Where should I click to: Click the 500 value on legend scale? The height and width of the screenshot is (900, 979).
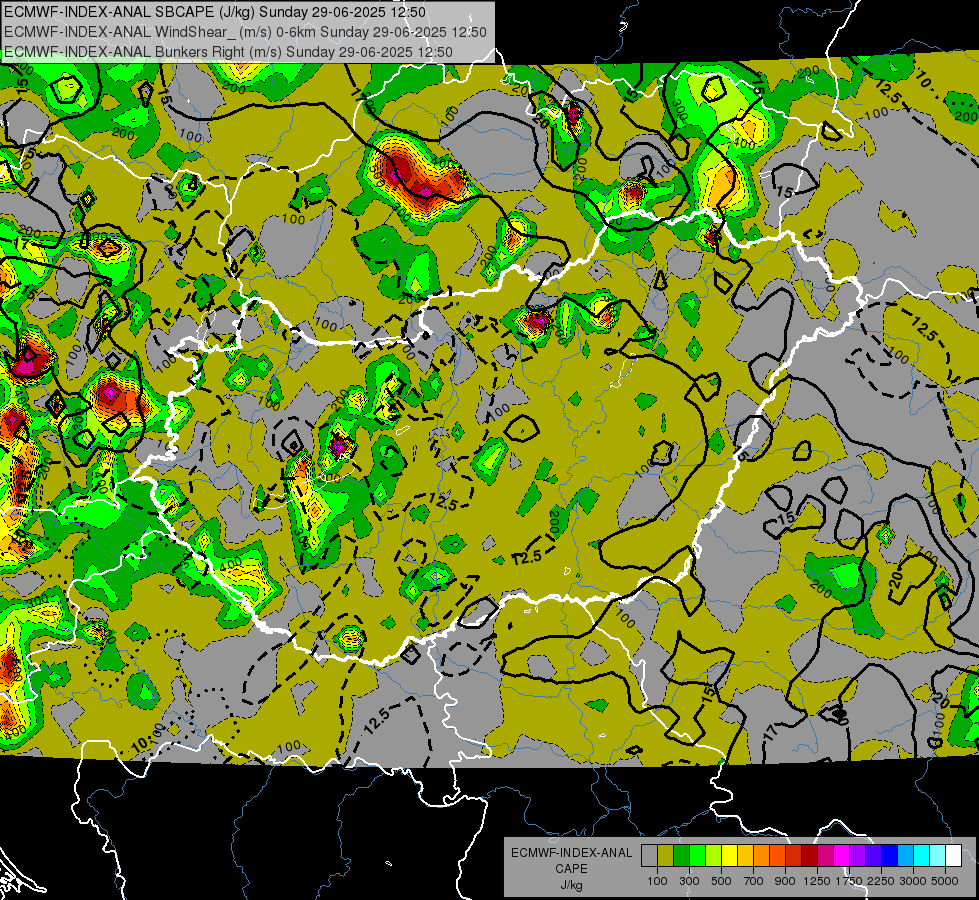(x=721, y=881)
